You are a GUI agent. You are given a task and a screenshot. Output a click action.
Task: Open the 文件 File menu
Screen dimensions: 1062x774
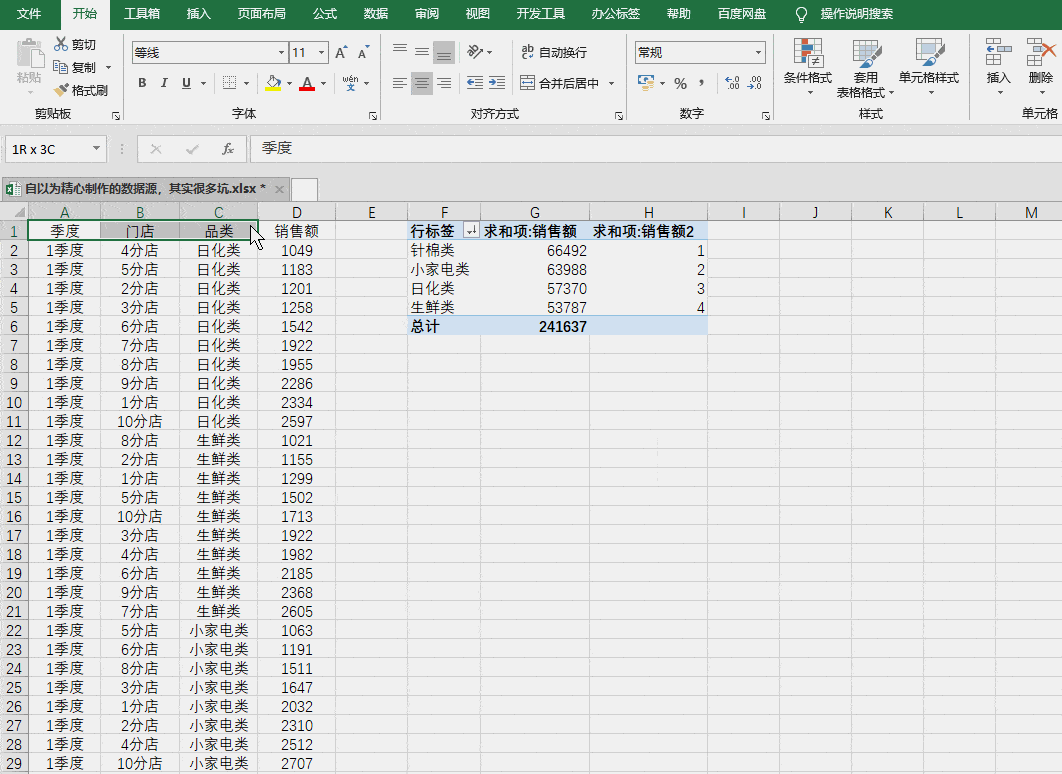point(28,14)
